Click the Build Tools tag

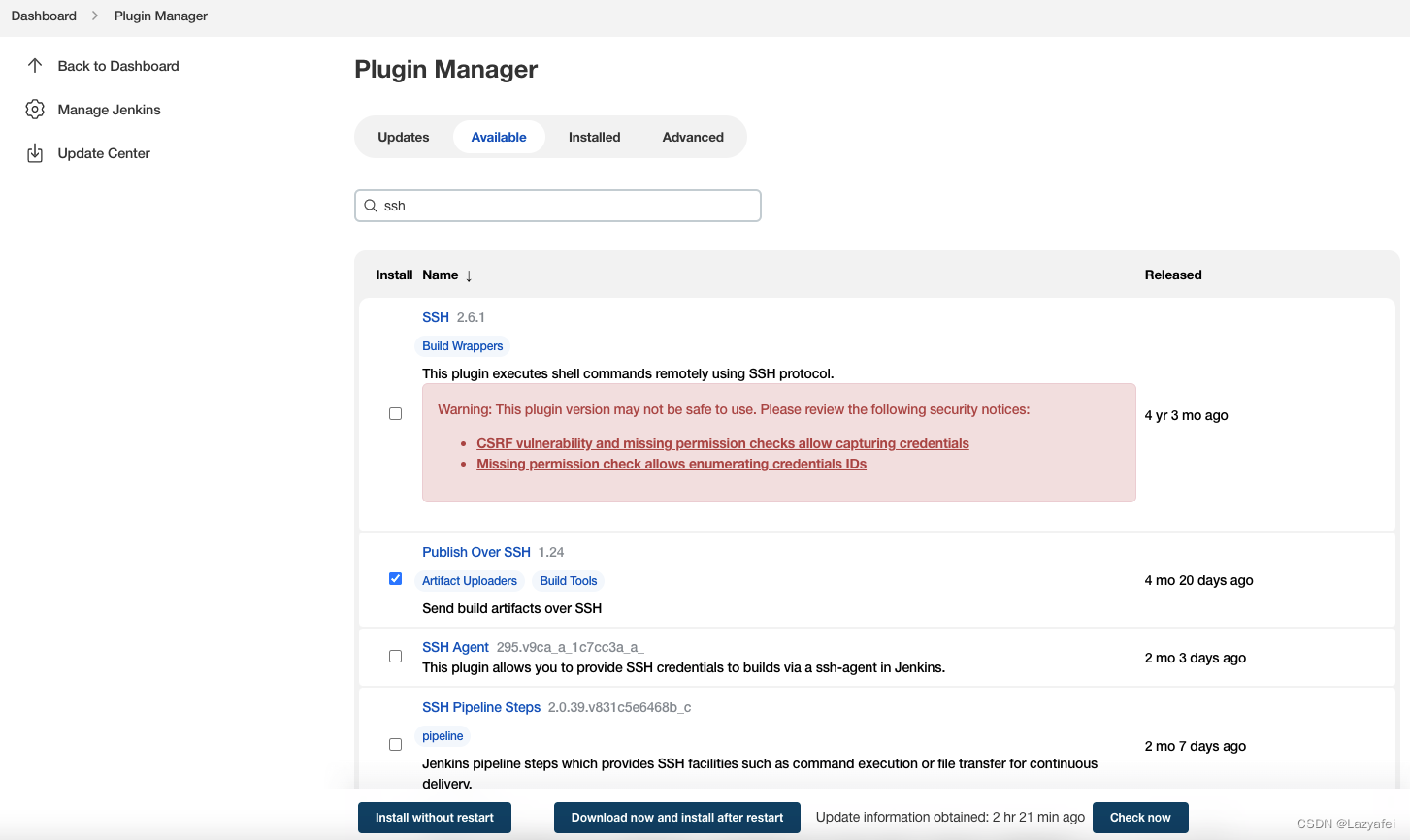569,581
